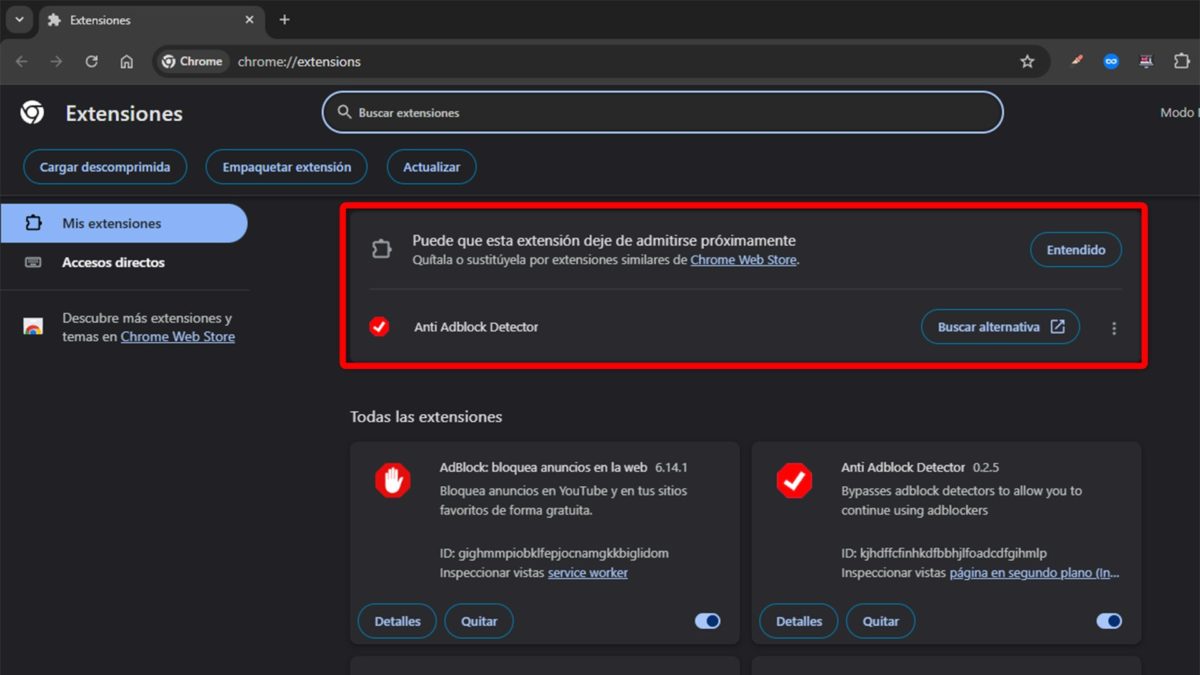Go back to previous page
Image resolution: width=1200 pixels, height=675 pixels.
(x=22, y=61)
